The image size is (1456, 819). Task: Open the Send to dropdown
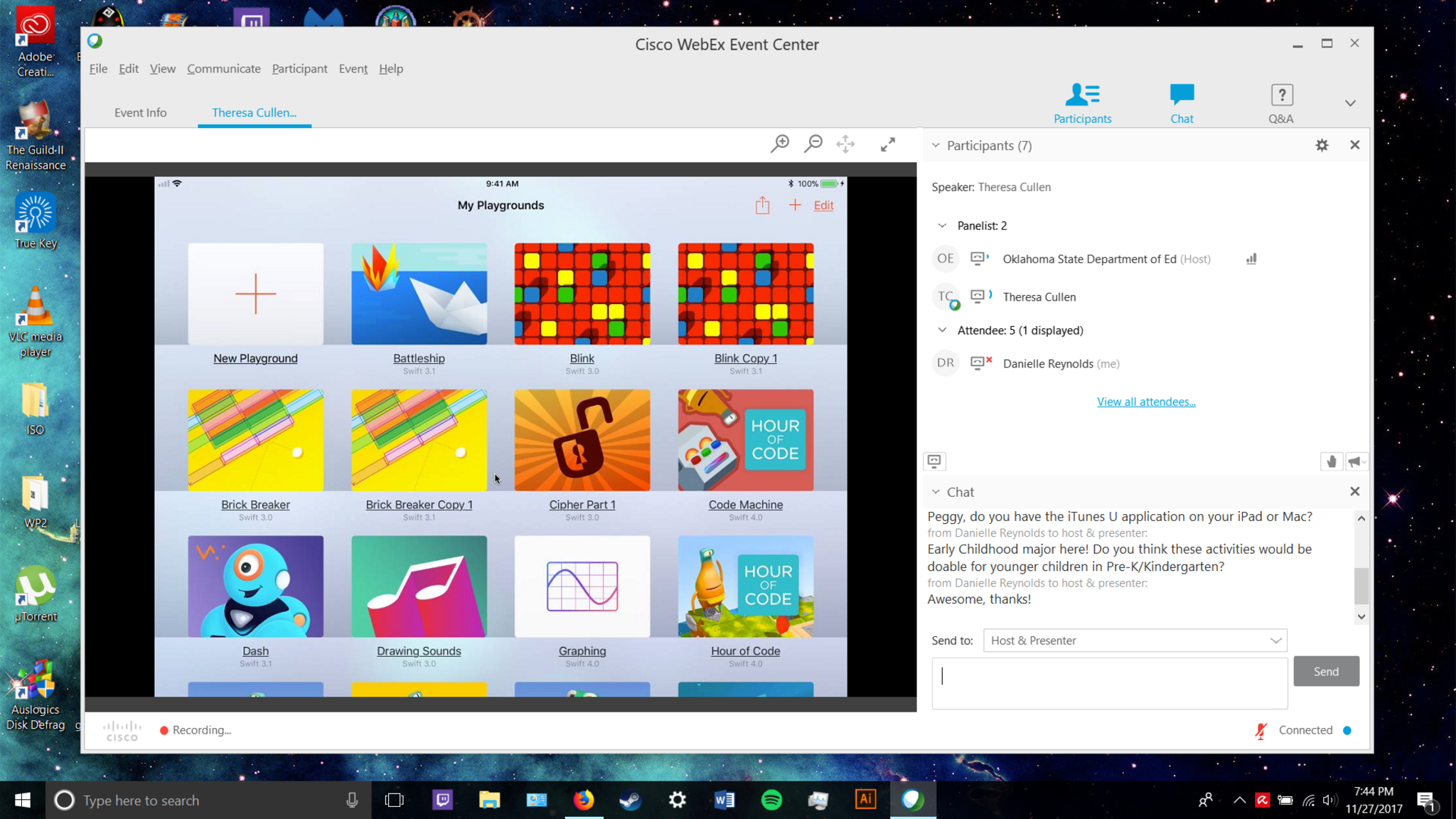pos(1135,641)
